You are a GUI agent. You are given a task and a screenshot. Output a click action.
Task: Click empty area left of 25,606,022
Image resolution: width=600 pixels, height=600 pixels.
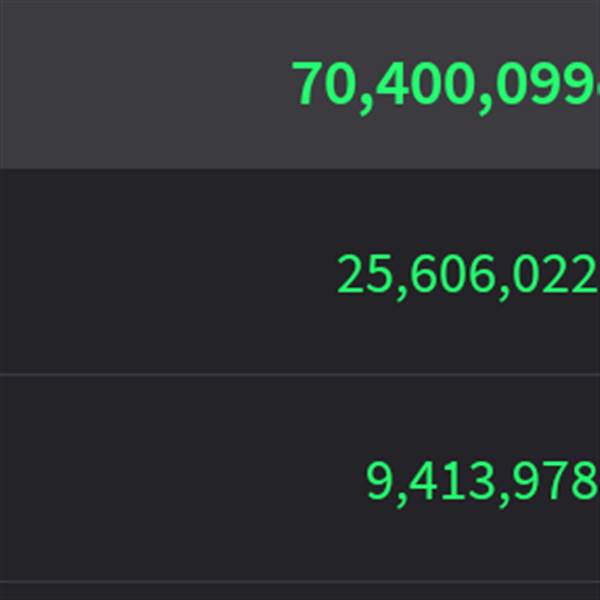160,275
